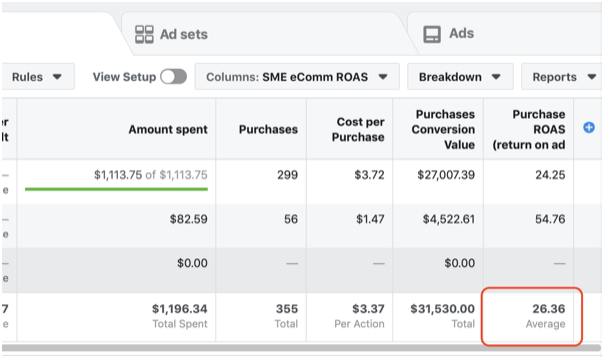Open the Rules dropdown
The image size is (604, 360).
point(37,77)
